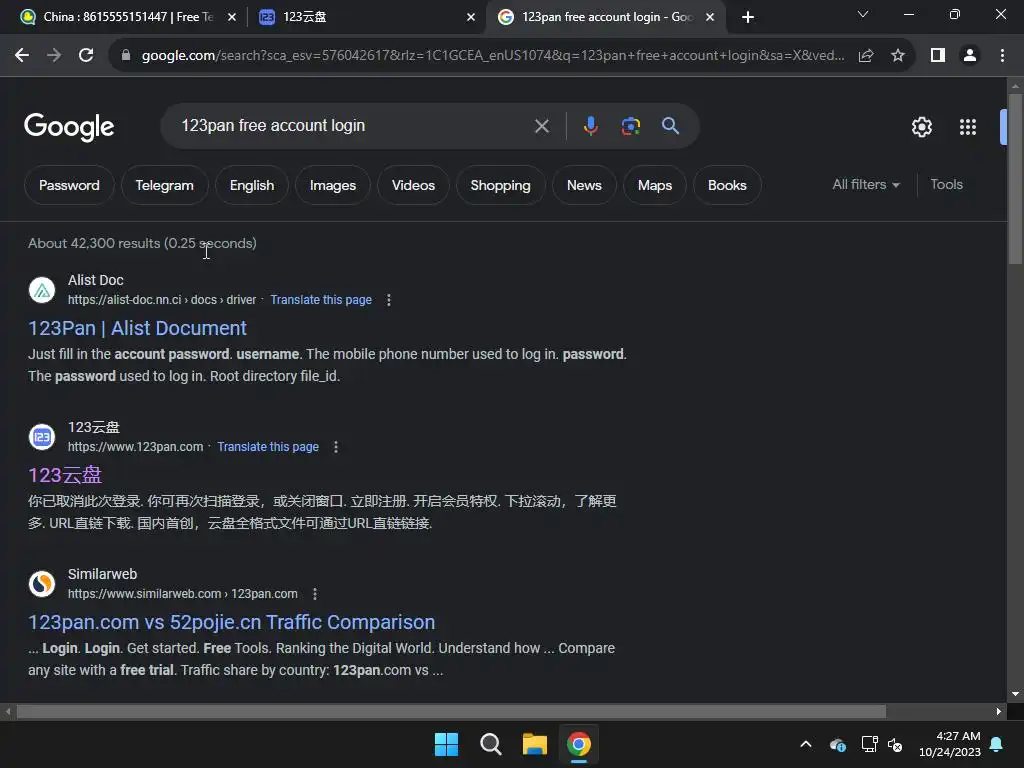The width and height of the screenshot is (1024, 768).
Task: Open a new browser tab
Action: [748, 17]
